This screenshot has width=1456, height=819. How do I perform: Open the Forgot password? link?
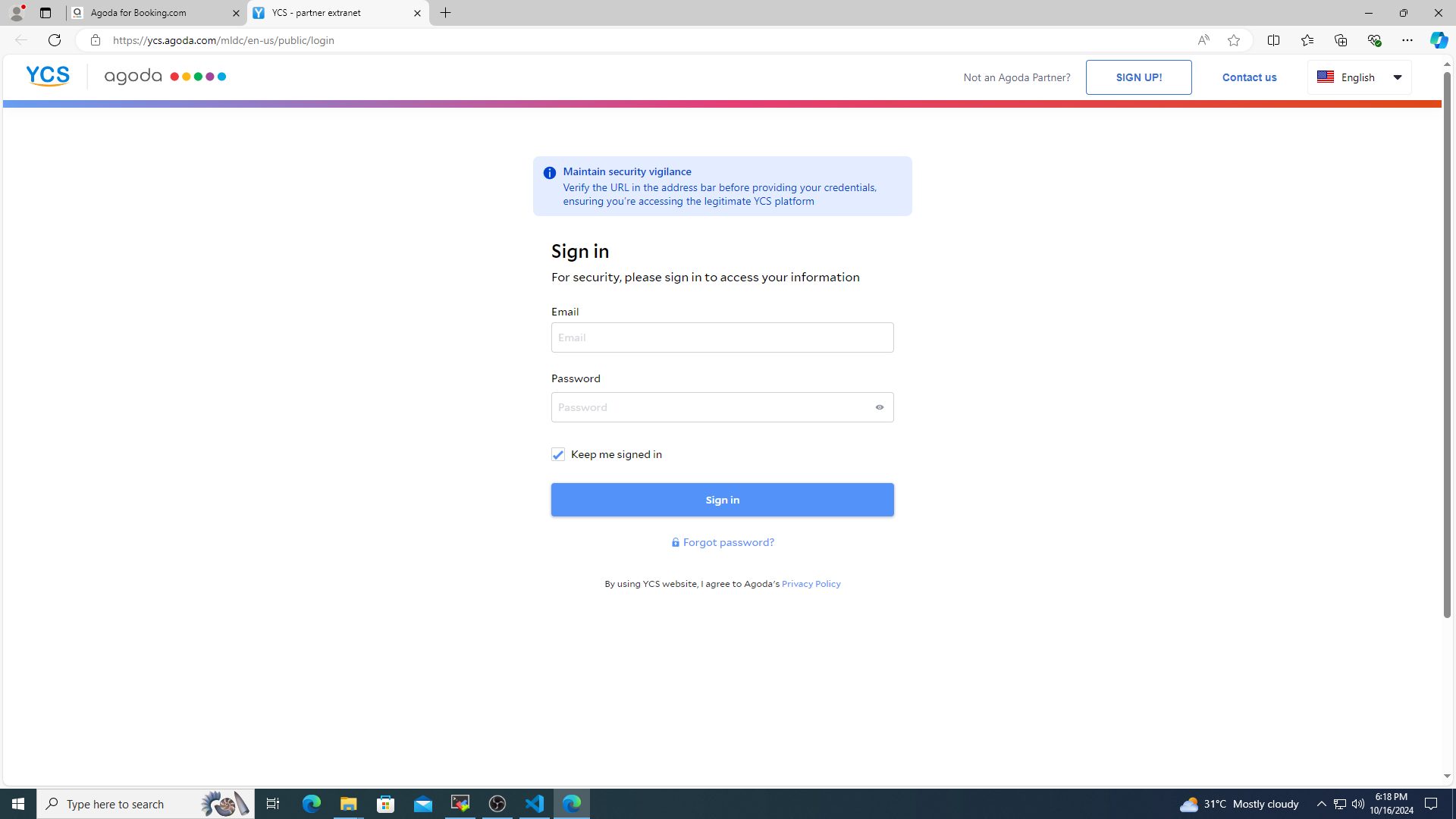click(x=722, y=542)
